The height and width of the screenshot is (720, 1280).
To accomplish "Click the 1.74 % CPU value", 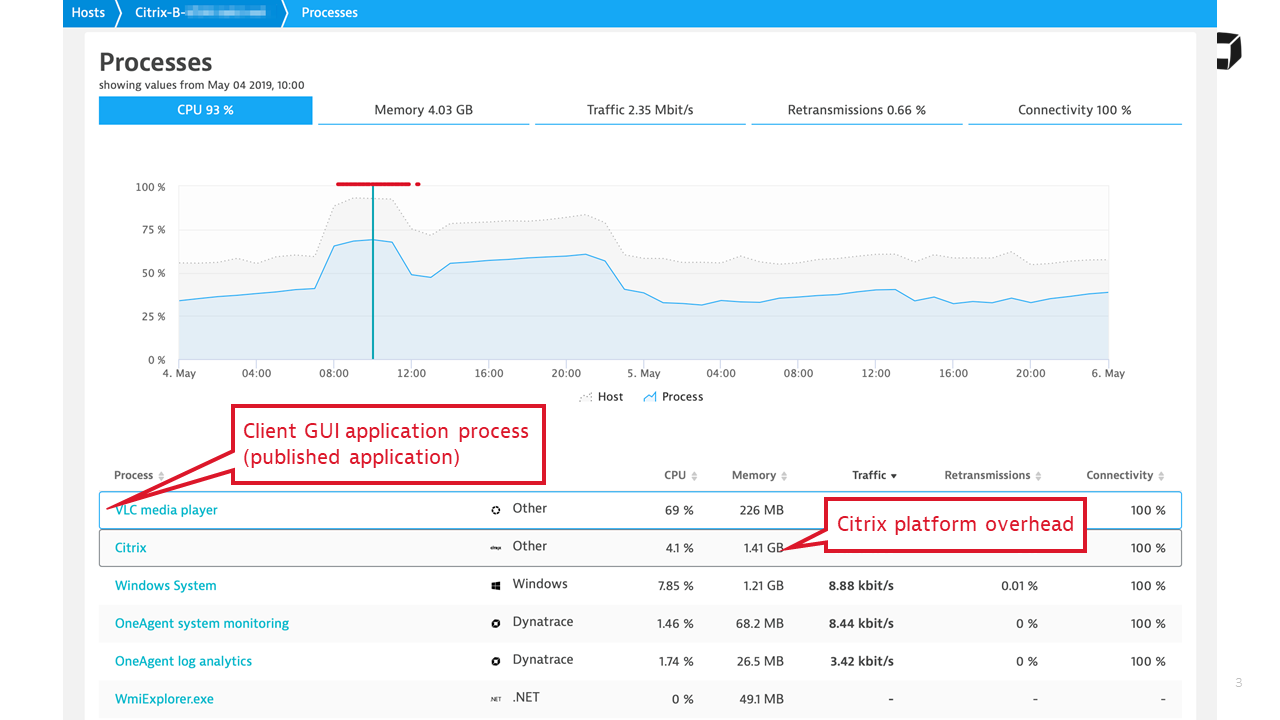I will 675,662.
